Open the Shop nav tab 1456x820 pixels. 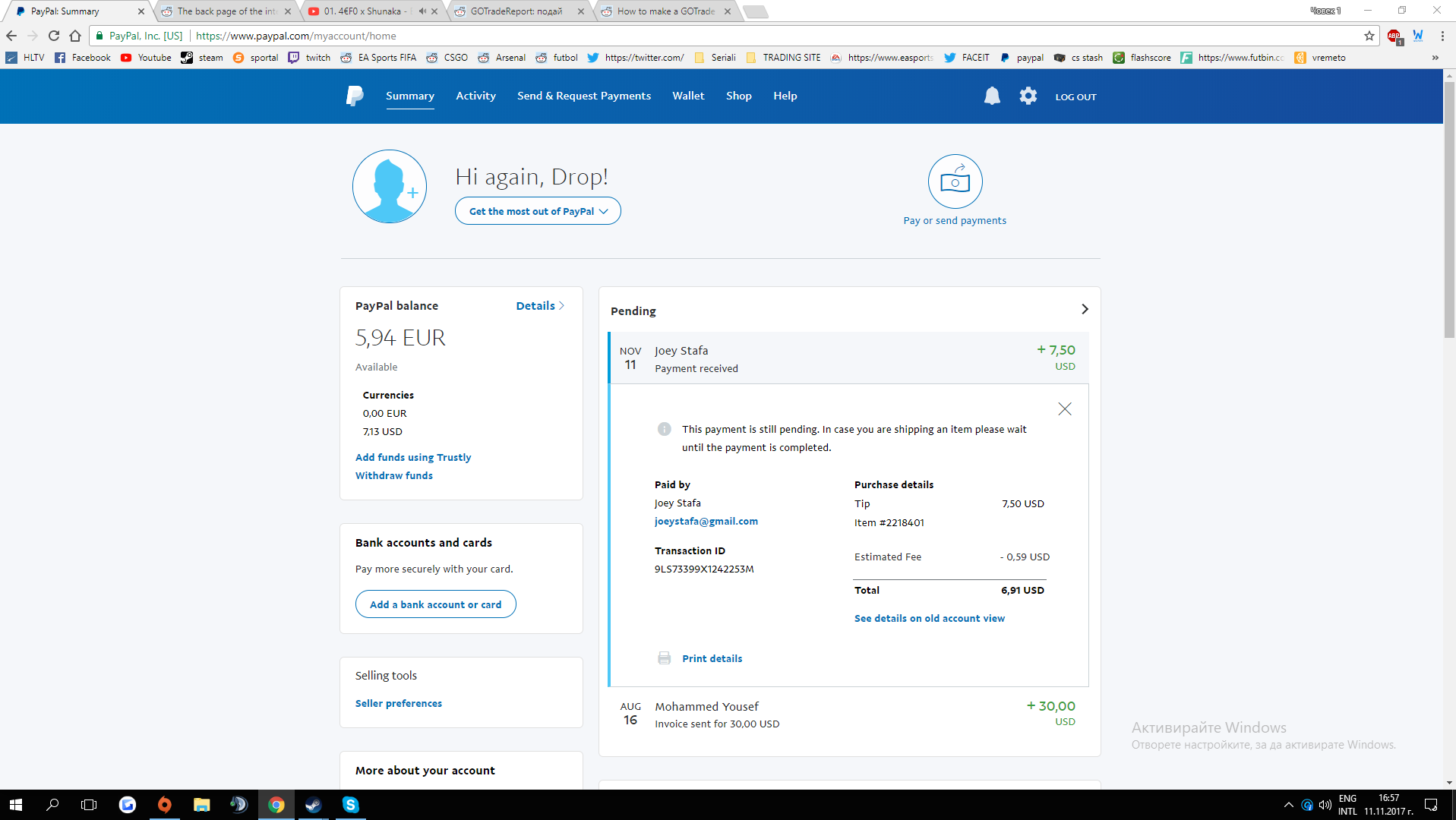[739, 96]
